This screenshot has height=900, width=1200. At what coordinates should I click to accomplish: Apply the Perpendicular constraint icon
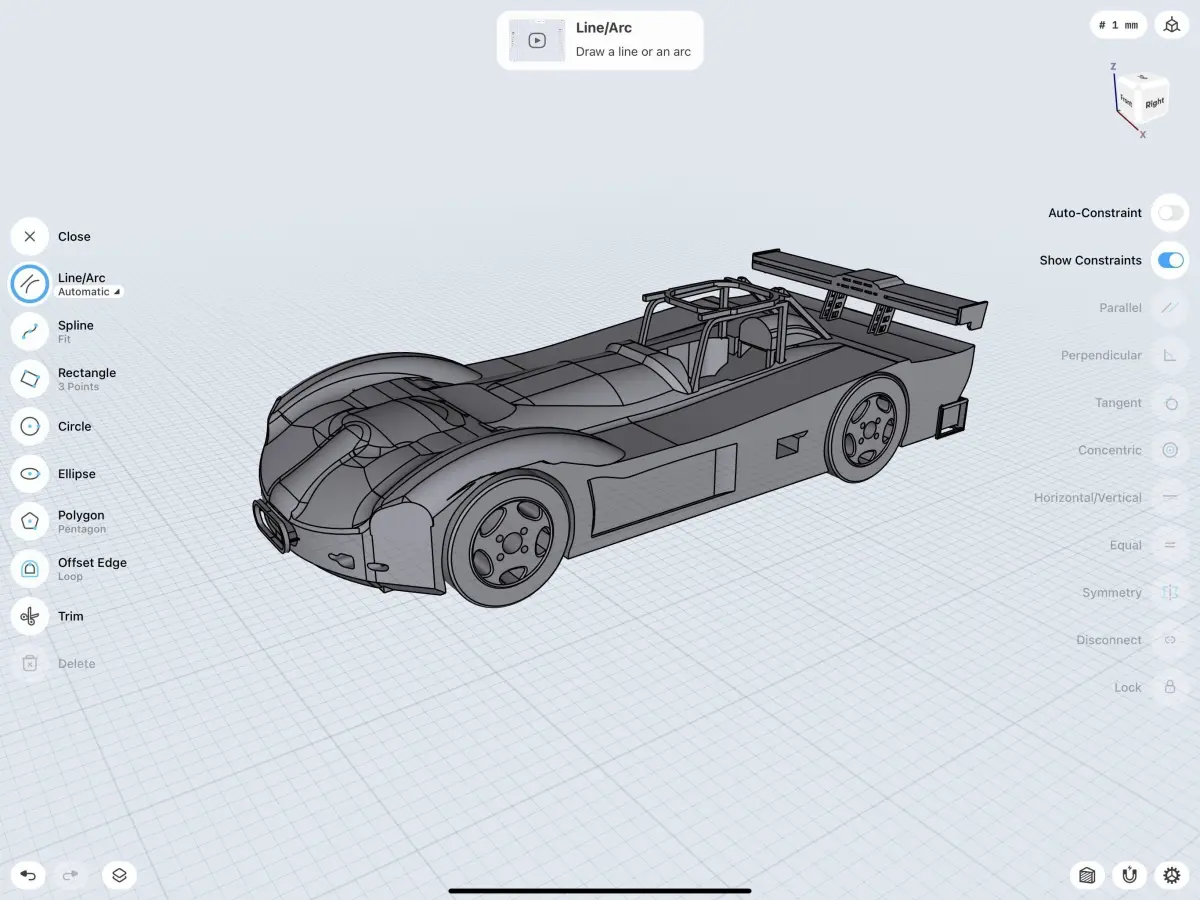1170,355
